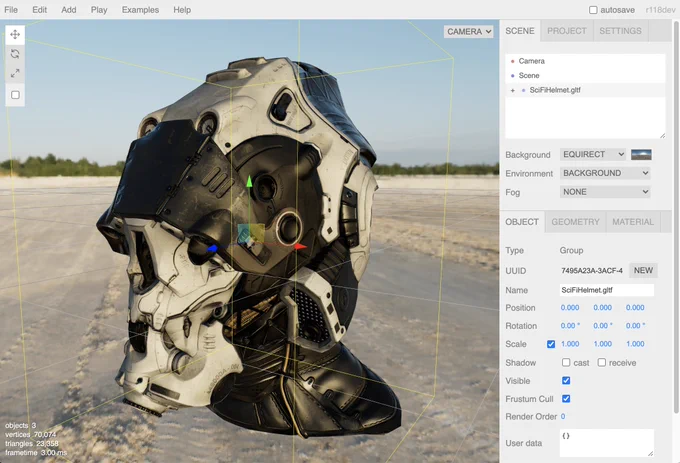Toggle the cast shadow checkbox
680x463 pixels.
click(566, 362)
